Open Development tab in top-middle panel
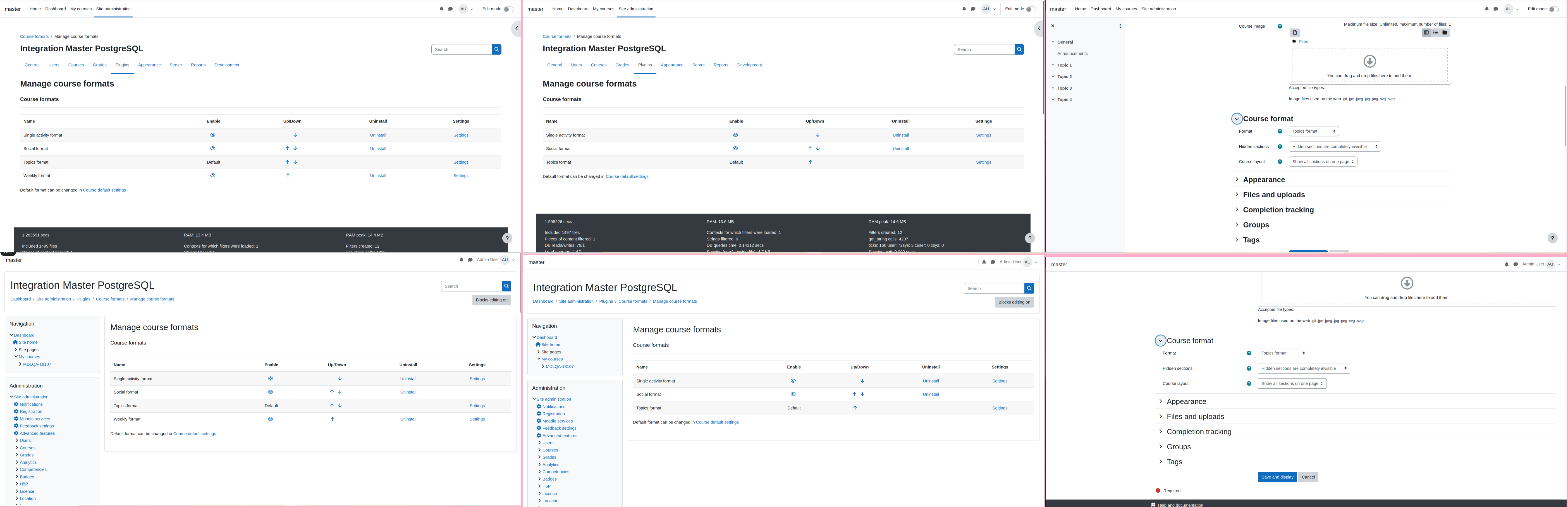The image size is (1568, 507). tap(749, 65)
